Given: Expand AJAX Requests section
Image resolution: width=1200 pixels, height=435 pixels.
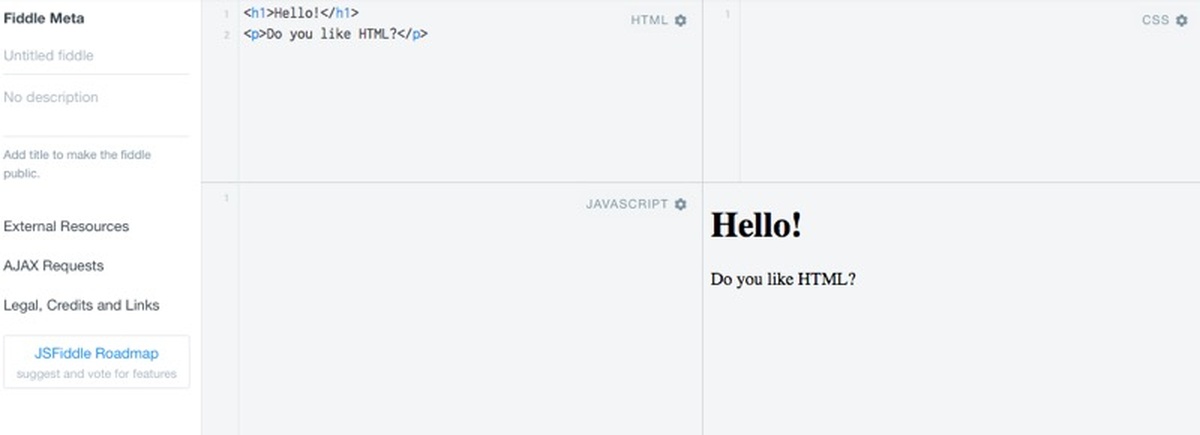Looking at the screenshot, I should pos(53,266).
